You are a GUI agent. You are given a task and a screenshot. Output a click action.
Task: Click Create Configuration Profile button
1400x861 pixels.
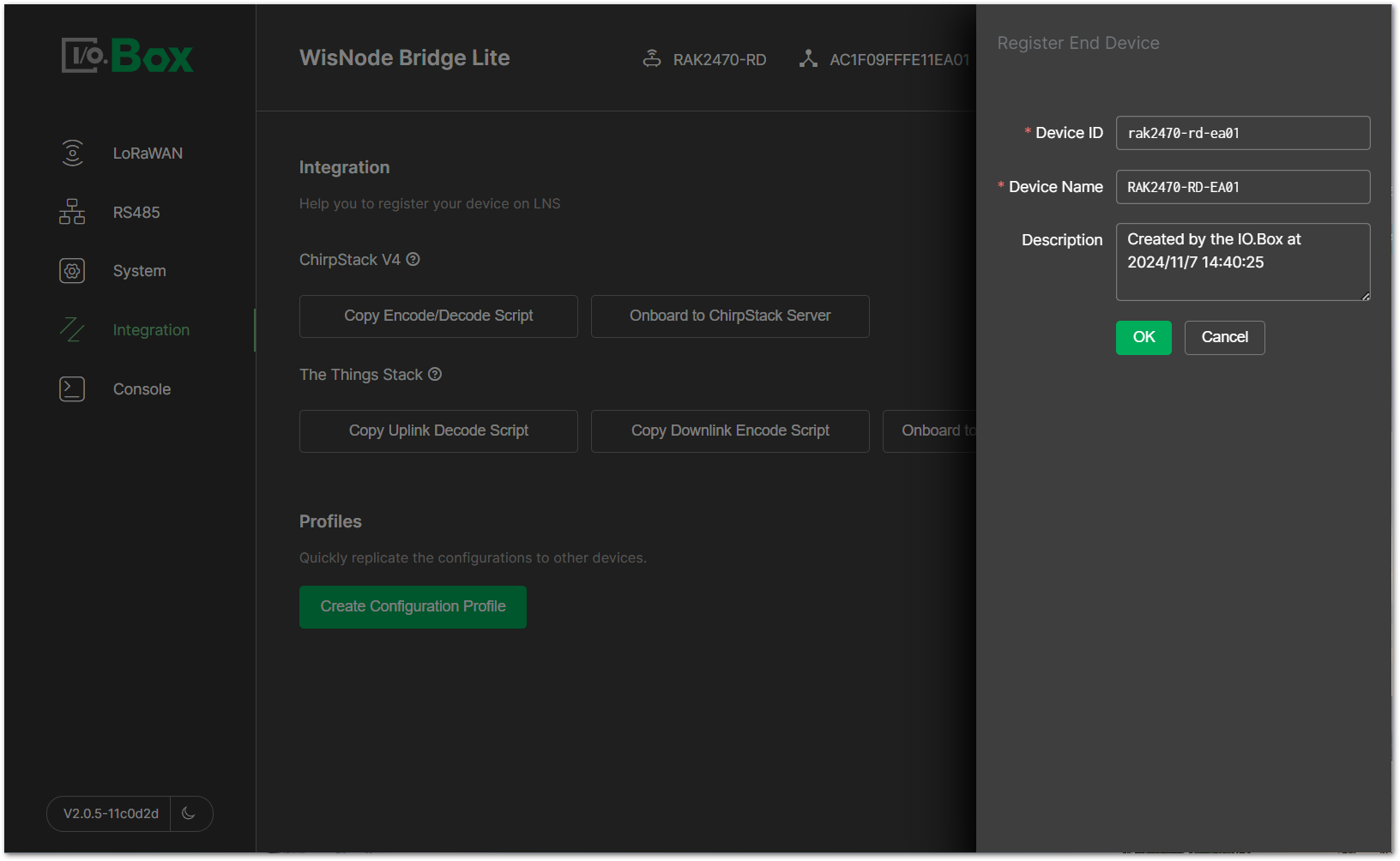[413, 606]
